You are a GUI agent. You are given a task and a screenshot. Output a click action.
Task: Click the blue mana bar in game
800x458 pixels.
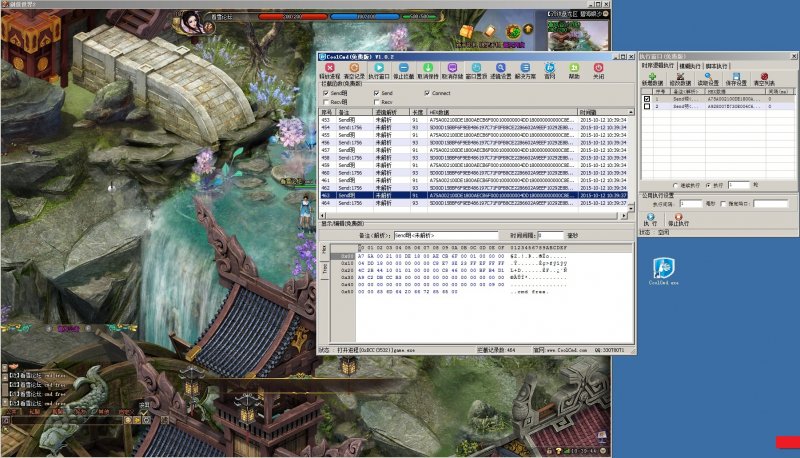(365, 17)
